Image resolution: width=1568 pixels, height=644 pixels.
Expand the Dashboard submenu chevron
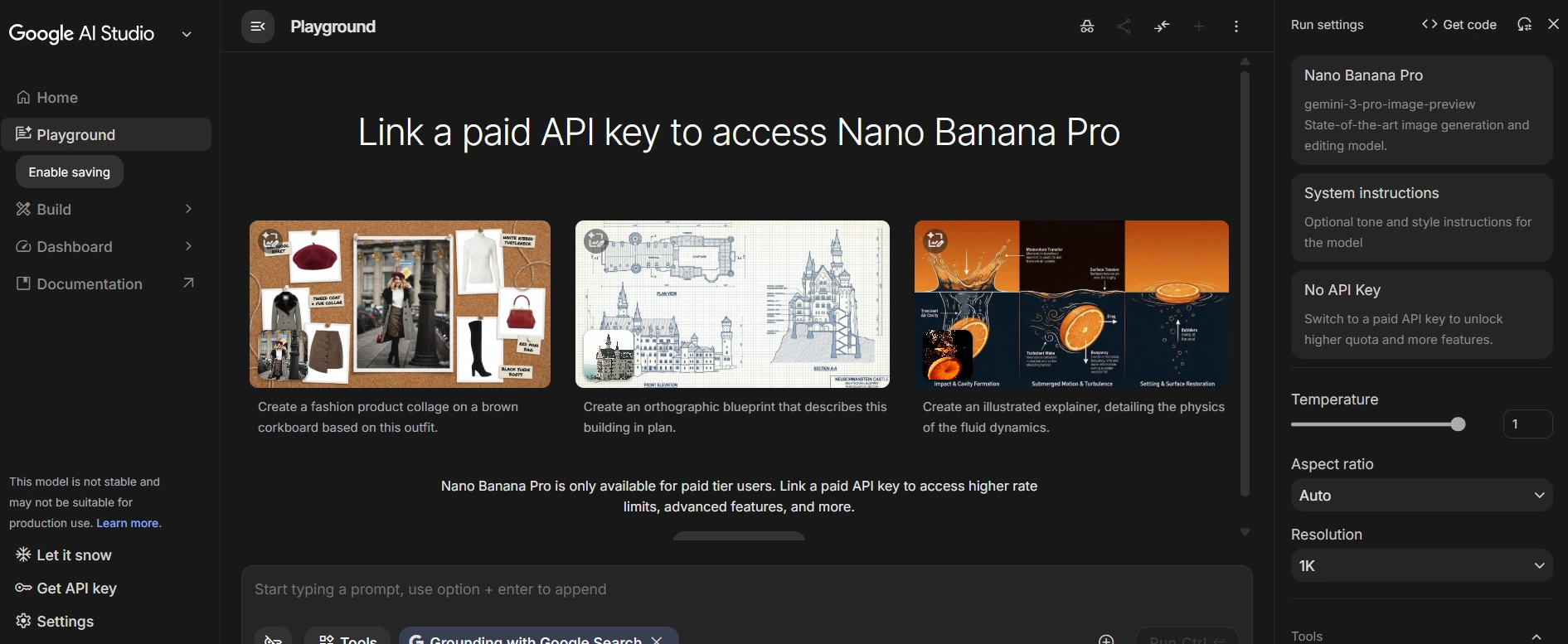[188, 246]
